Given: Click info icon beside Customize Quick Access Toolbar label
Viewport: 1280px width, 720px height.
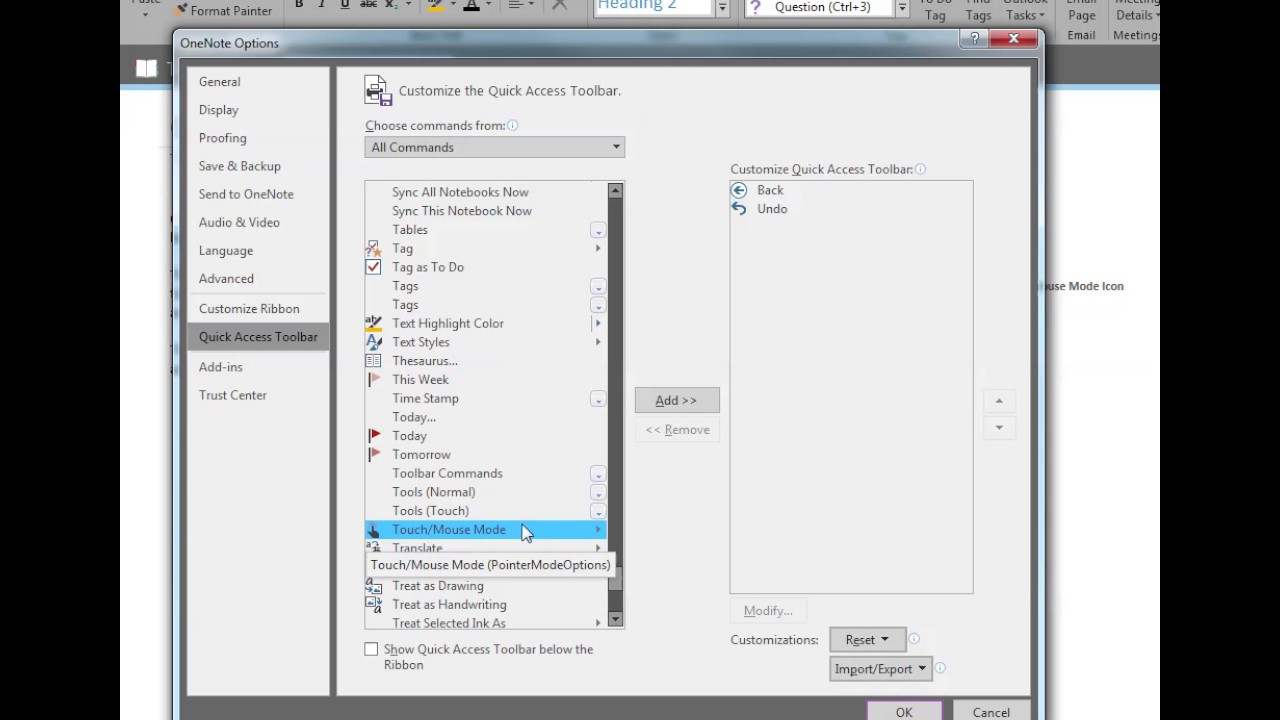Looking at the screenshot, I should coord(920,169).
